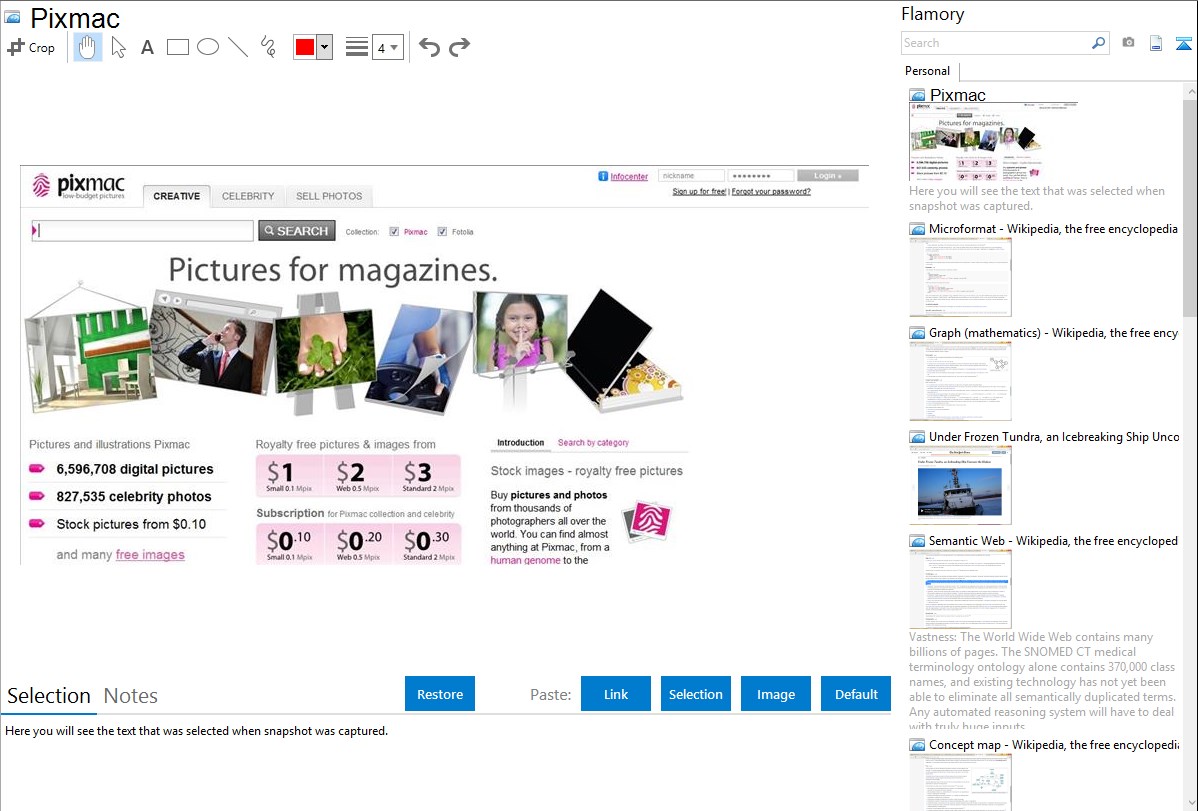Open the Personal tab in Flamory
Screen dimensions: 1198x811
pyautogui.click(x=928, y=71)
